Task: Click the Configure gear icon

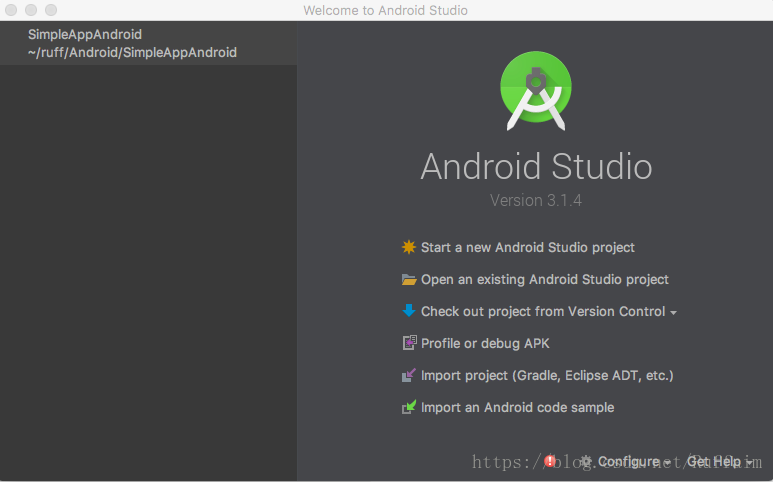Action: coord(586,462)
